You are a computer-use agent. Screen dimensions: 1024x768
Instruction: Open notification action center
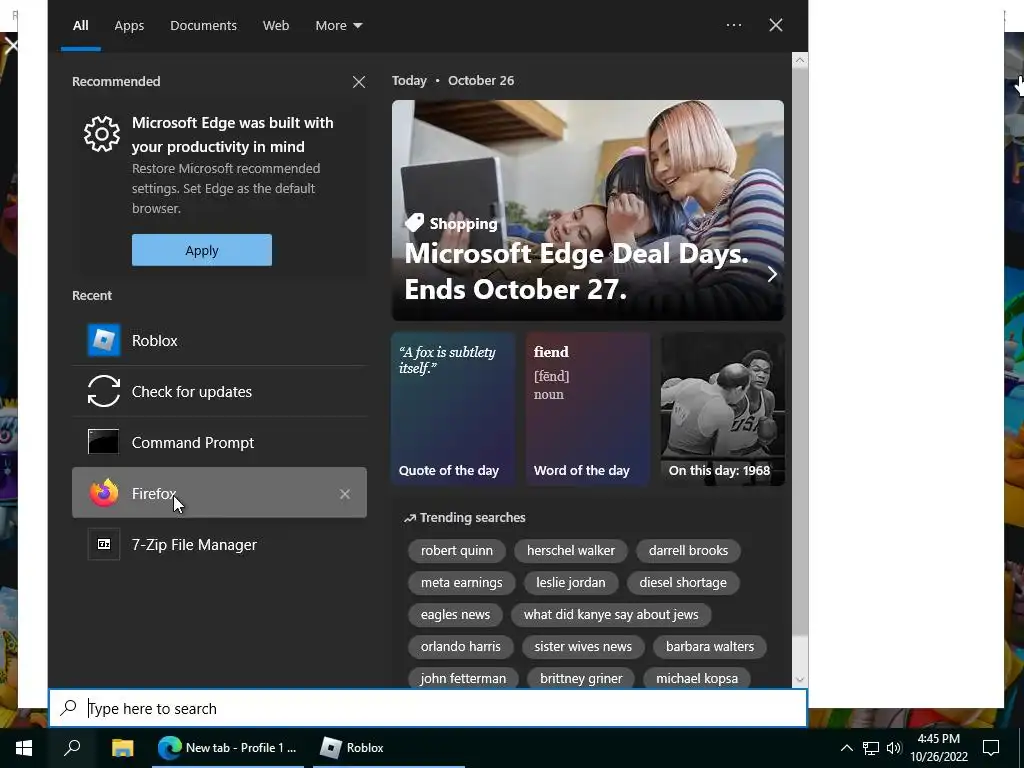tap(991, 748)
